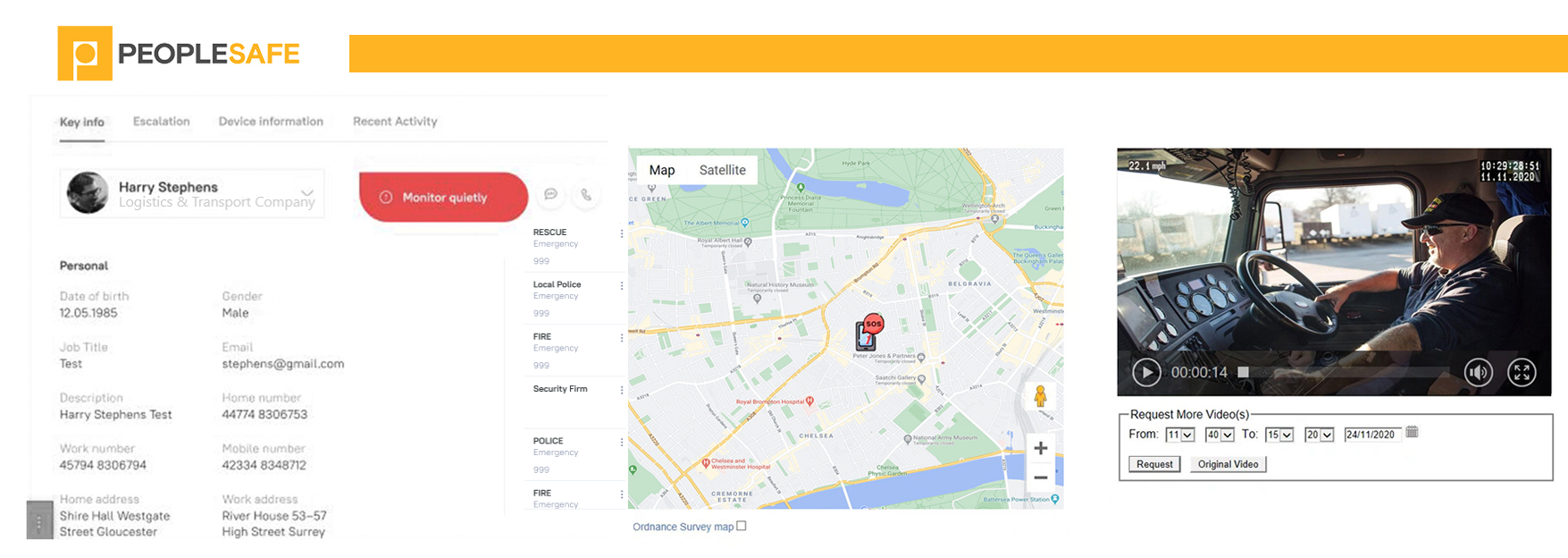1568x558 pixels.
Task: Expand the Harry Stephens user dropdown
Action: pos(307,192)
